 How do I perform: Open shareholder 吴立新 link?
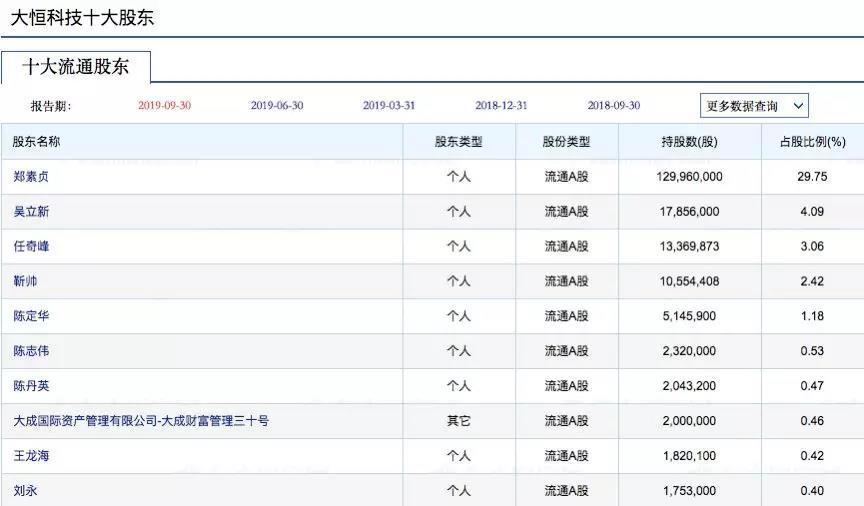click(x=31, y=212)
